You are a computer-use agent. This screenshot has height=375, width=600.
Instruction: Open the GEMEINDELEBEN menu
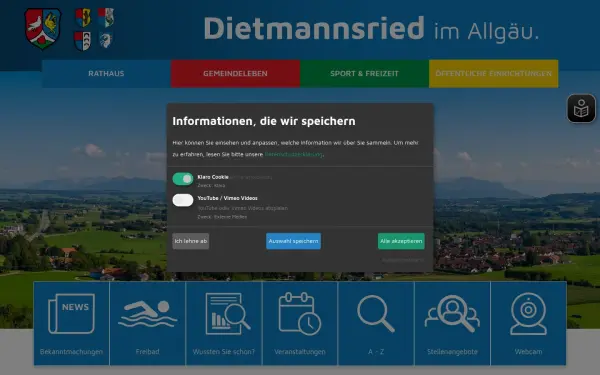(235, 73)
